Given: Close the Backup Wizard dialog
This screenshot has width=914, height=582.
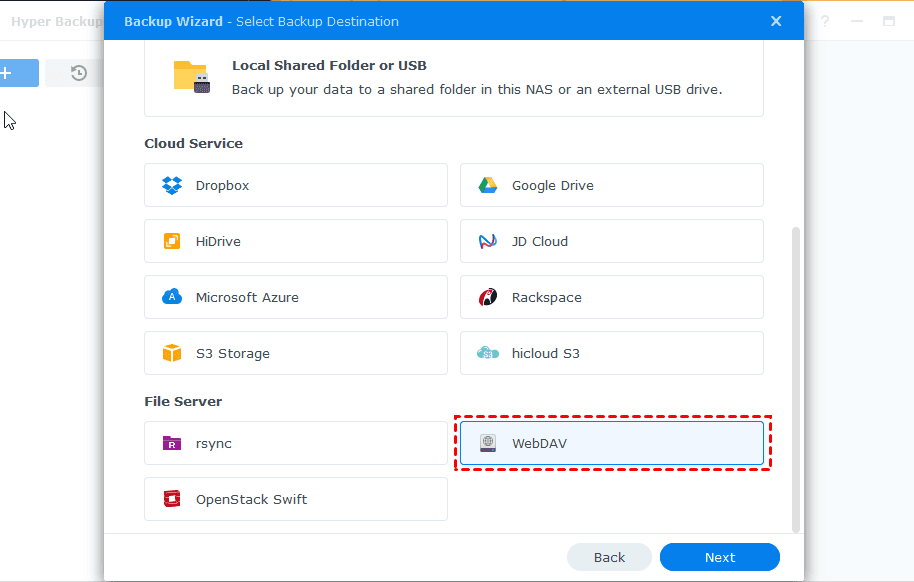Looking at the screenshot, I should (776, 21).
